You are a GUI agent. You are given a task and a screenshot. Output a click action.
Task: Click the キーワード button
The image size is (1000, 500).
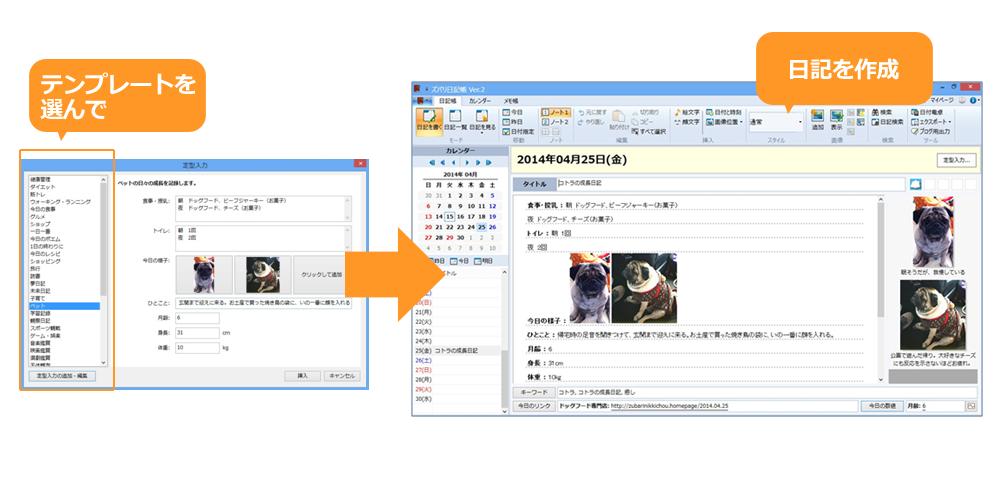tap(533, 392)
